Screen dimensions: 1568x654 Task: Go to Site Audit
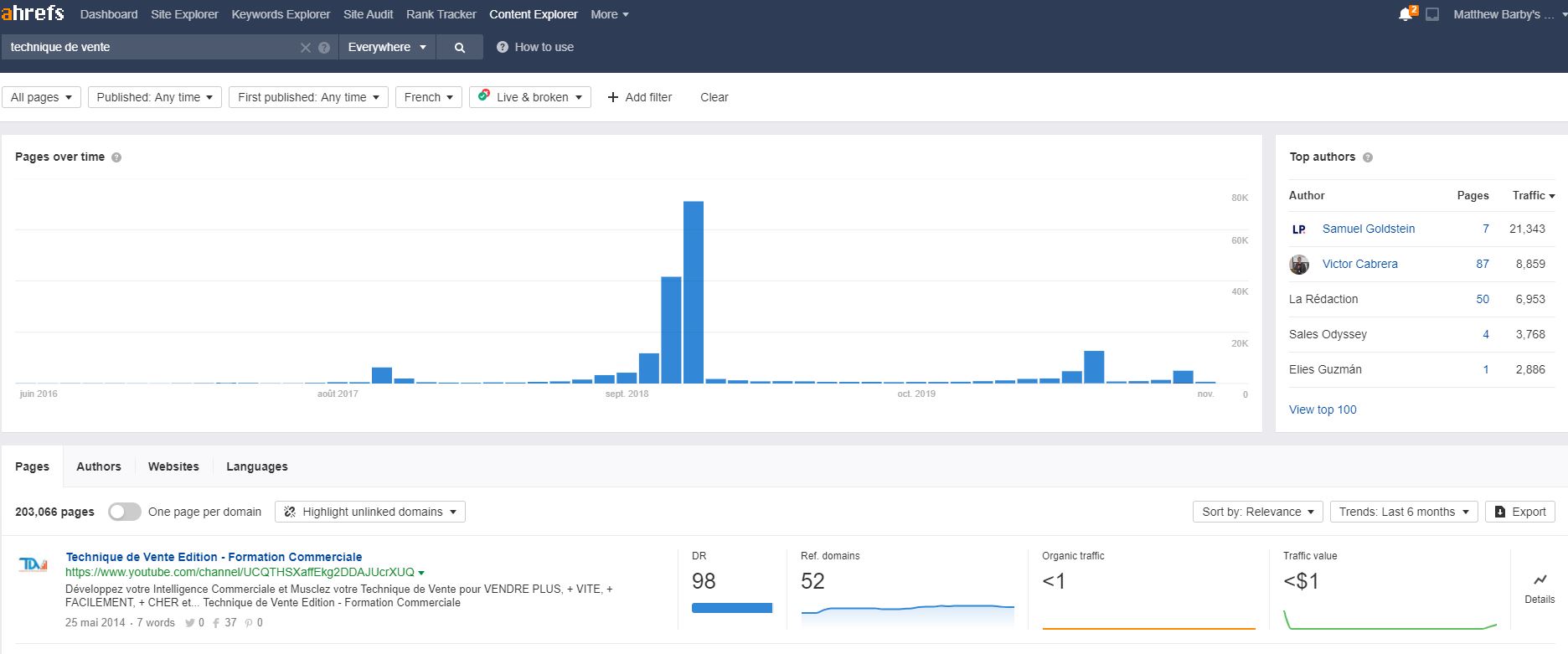(368, 14)
